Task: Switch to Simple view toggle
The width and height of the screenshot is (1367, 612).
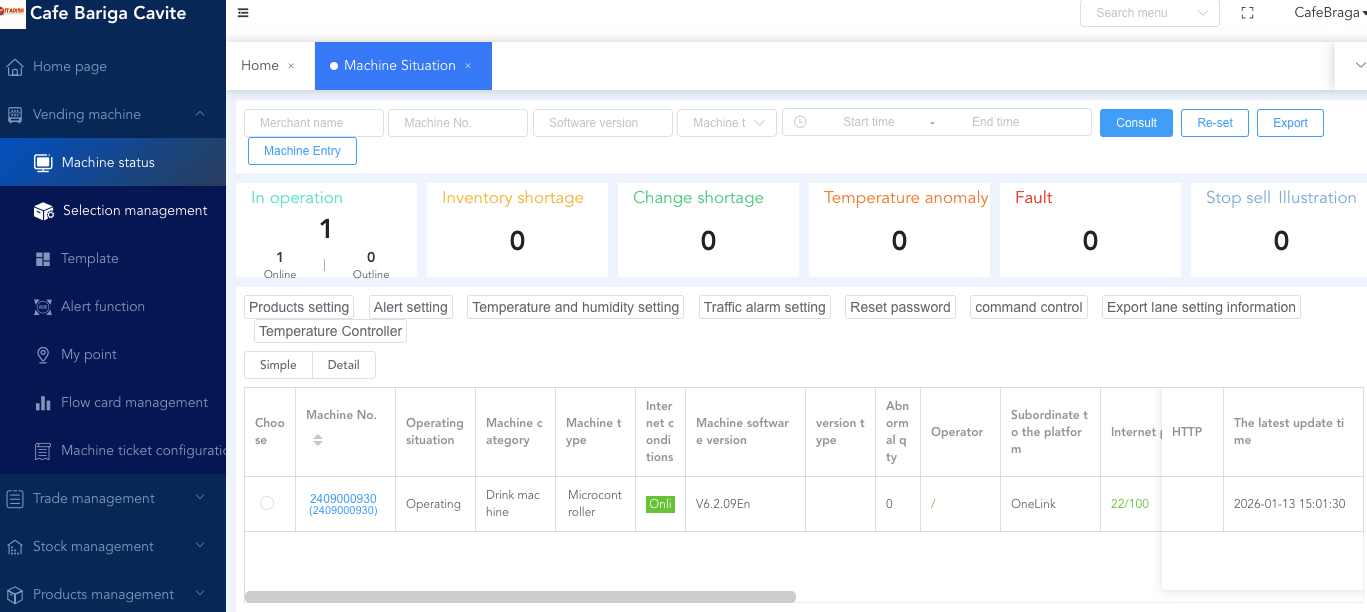Action: point(278,365)
